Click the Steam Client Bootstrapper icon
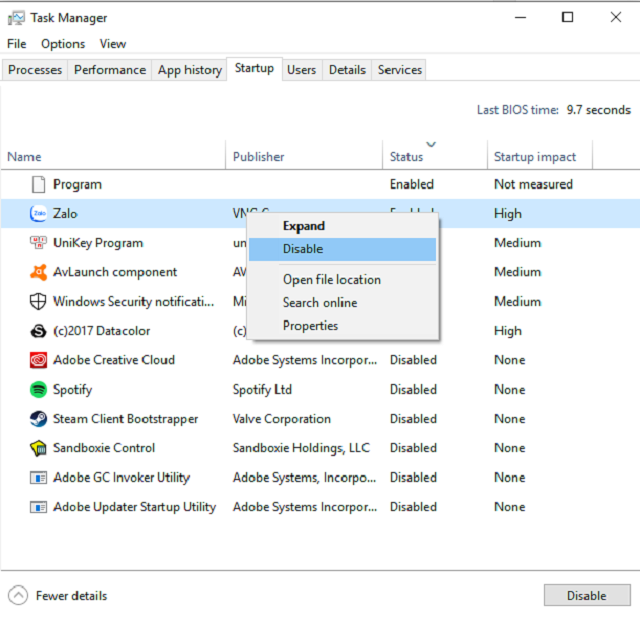 [x=38, y=419]
